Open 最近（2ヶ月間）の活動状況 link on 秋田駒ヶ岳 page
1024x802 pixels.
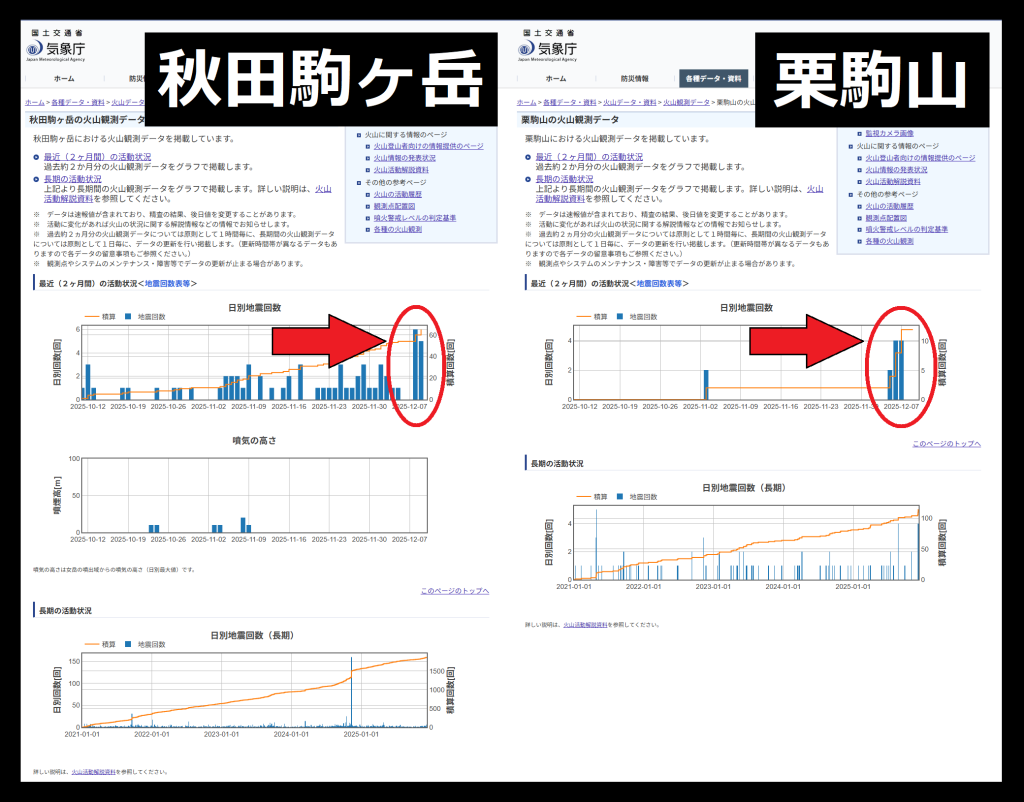[x=92, y=157]
